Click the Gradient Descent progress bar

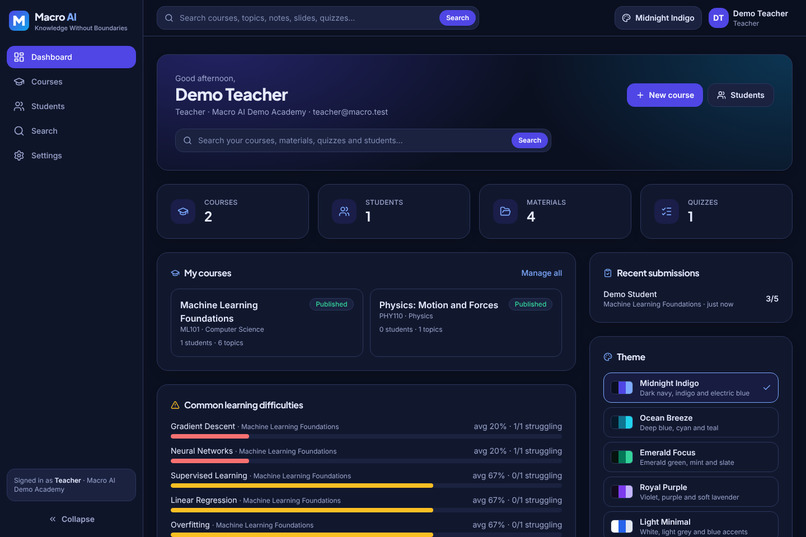(x=366, y=436)
